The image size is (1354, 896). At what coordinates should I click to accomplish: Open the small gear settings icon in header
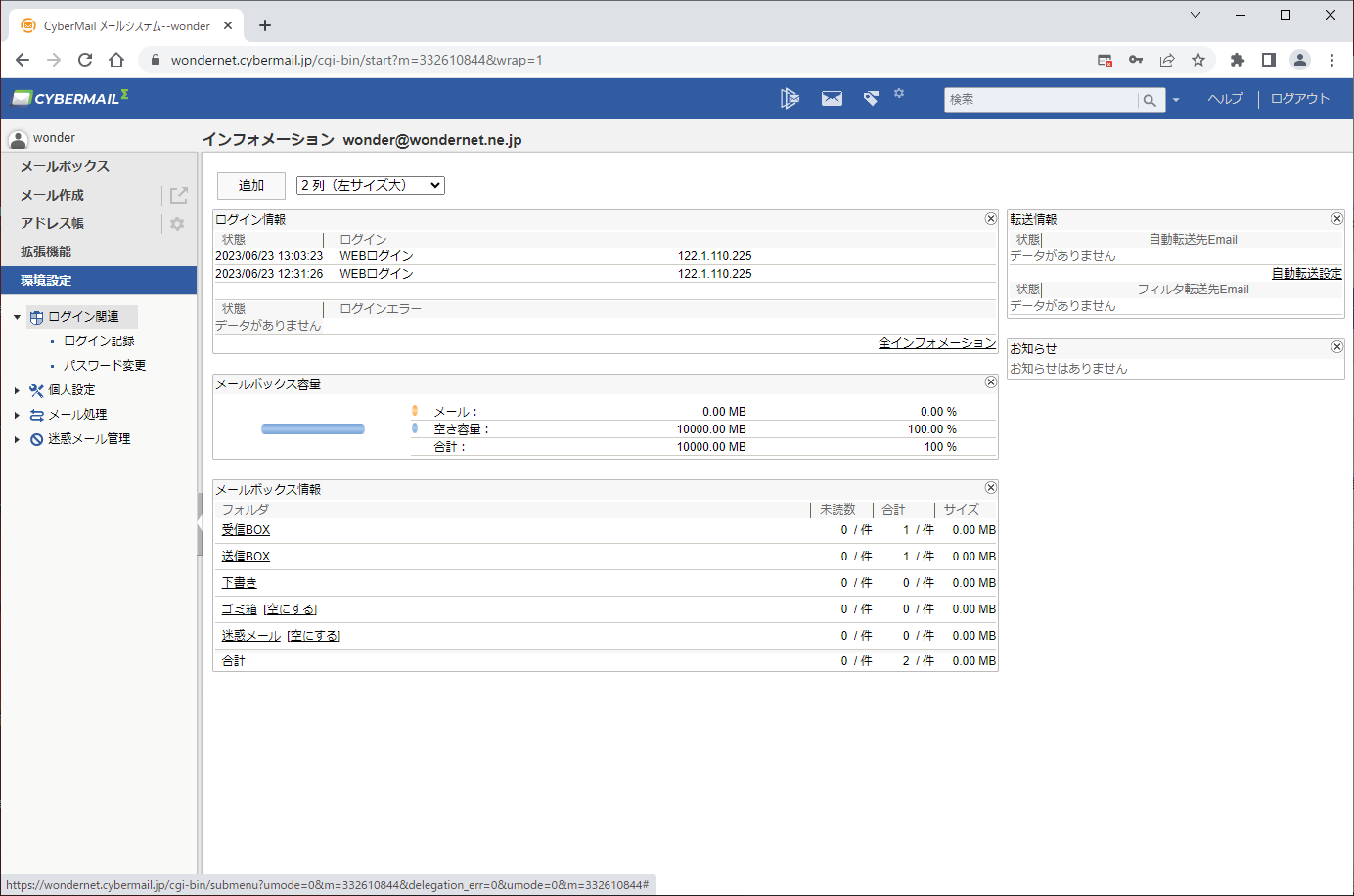899,93
